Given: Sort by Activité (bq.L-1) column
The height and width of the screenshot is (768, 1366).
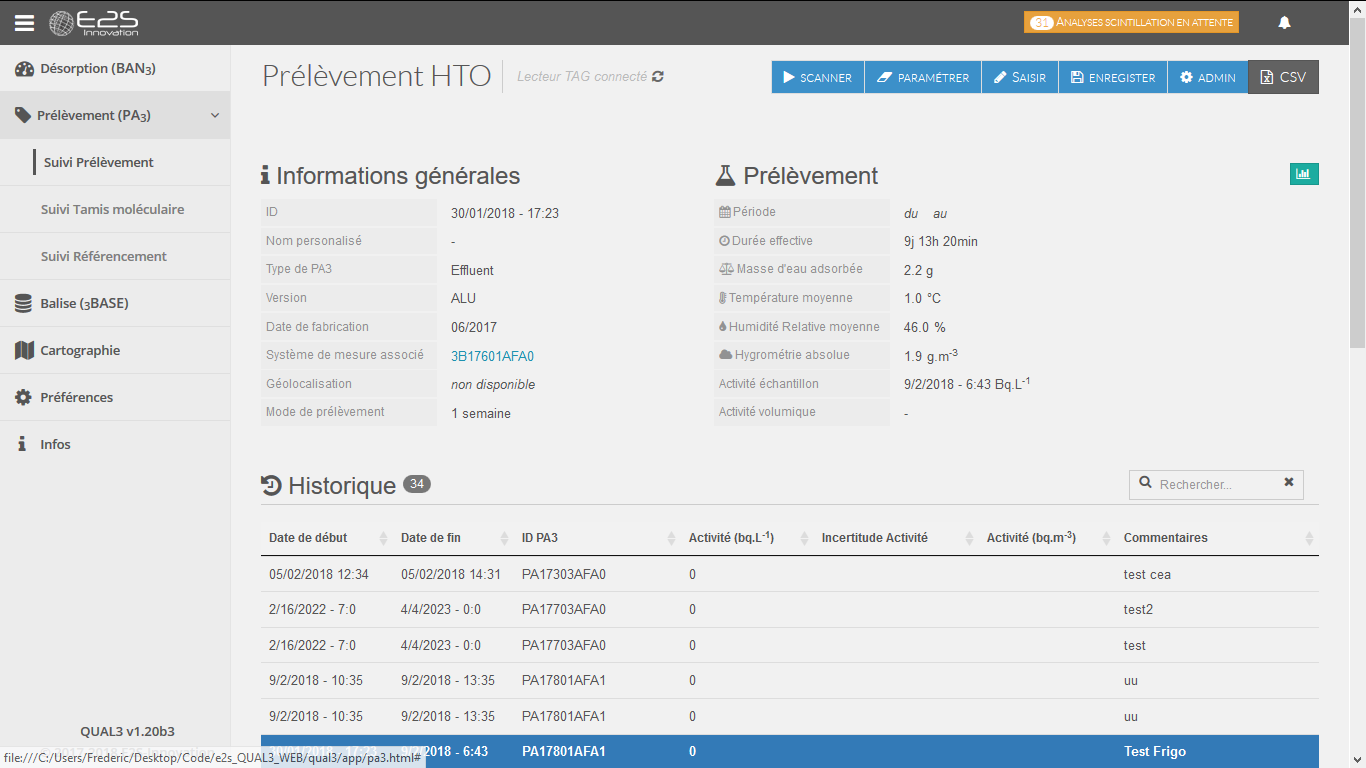Looking at the screenshot, I should (x=747, y=538).
